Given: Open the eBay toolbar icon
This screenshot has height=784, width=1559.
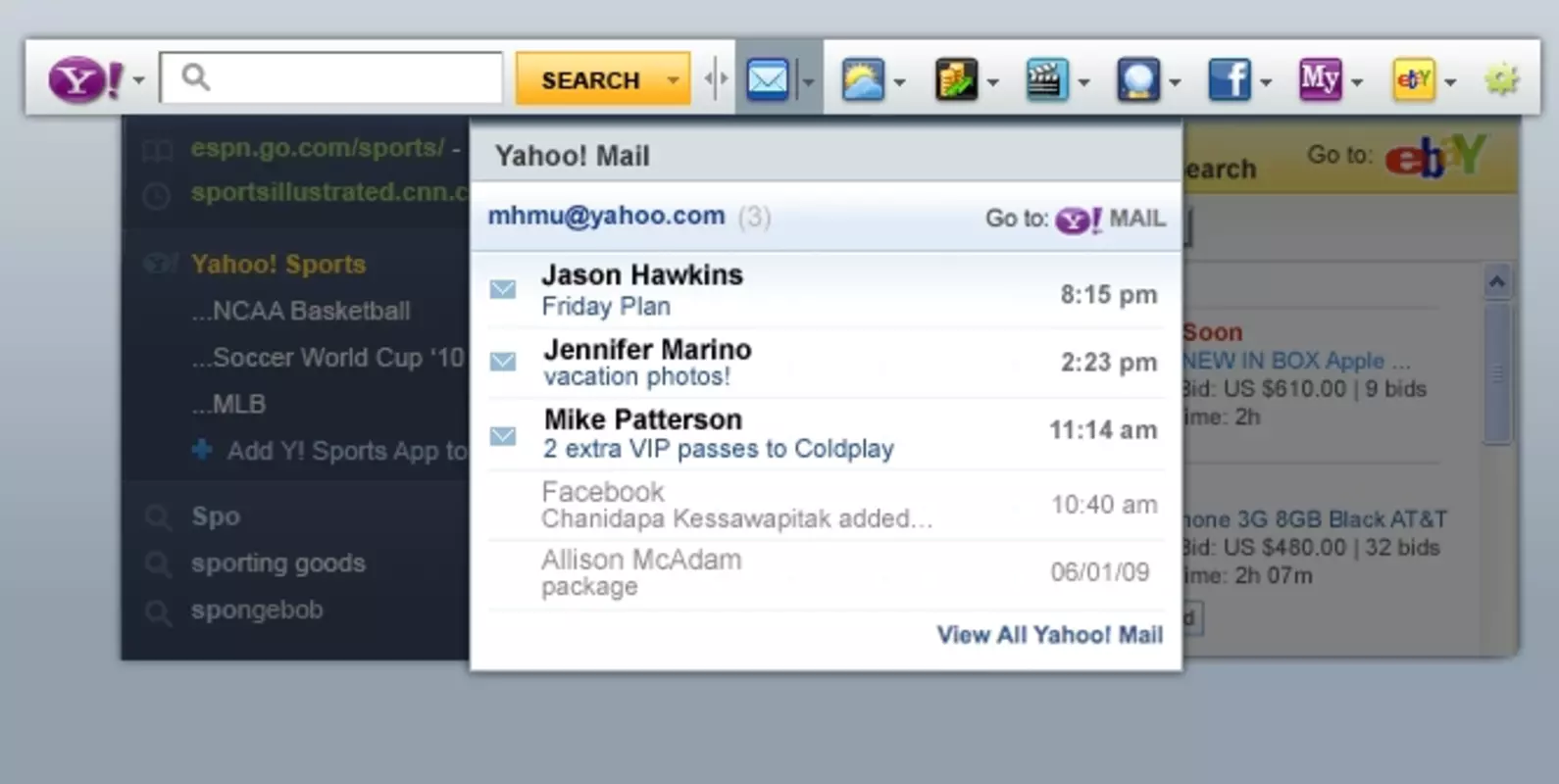Looking at the screenshot, I should coord(1413,79).
